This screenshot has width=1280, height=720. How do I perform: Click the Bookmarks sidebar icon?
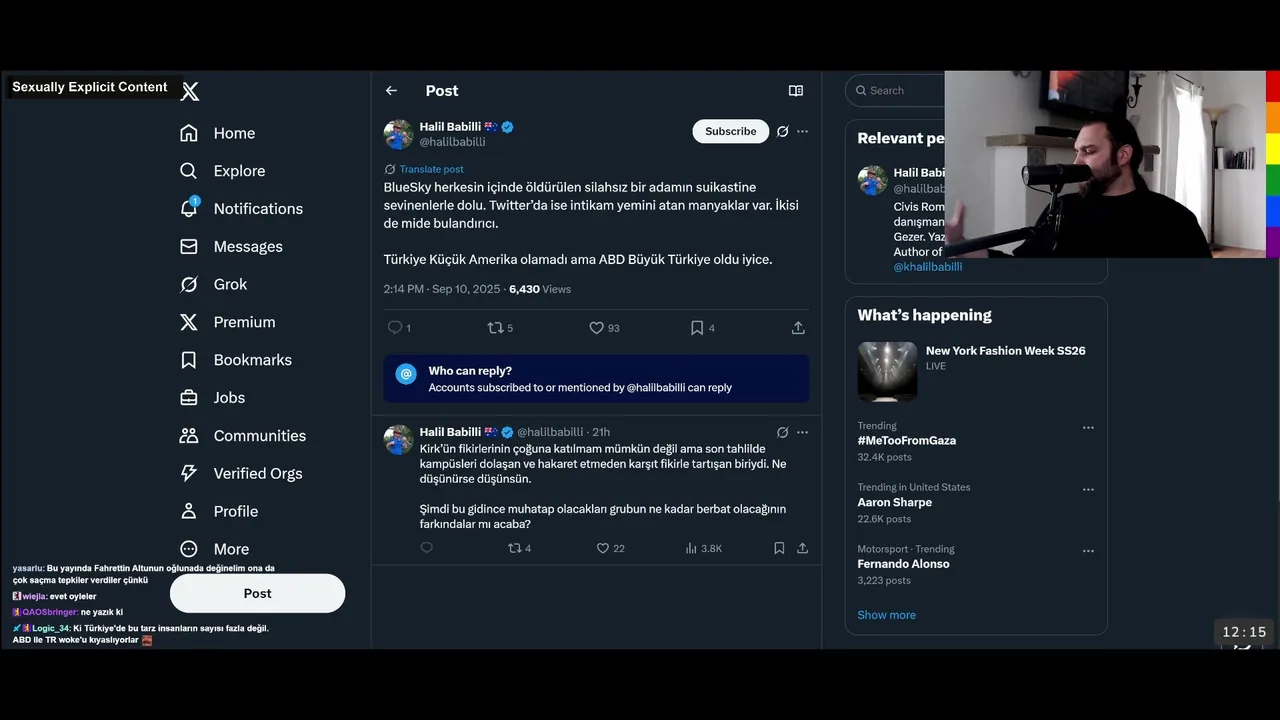(x=188, y=360)
